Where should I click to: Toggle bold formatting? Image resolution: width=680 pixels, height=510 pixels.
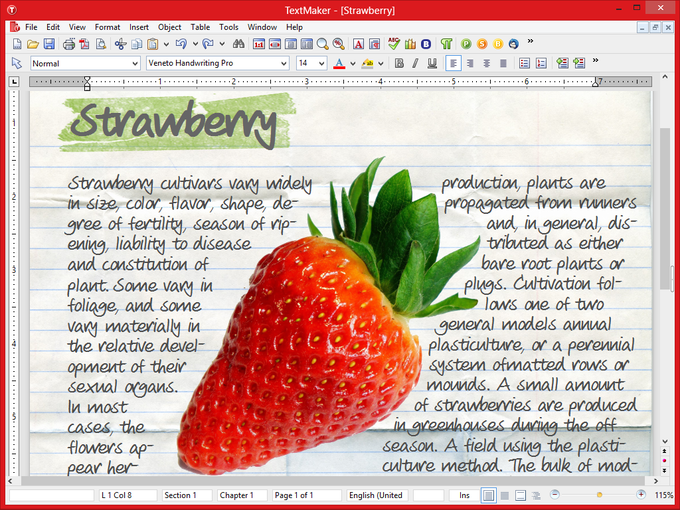tap(399, 63)
